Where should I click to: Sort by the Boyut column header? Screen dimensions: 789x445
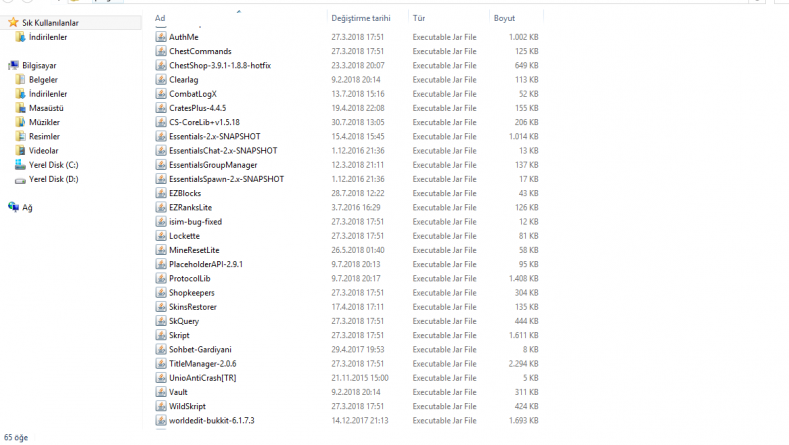504,18
